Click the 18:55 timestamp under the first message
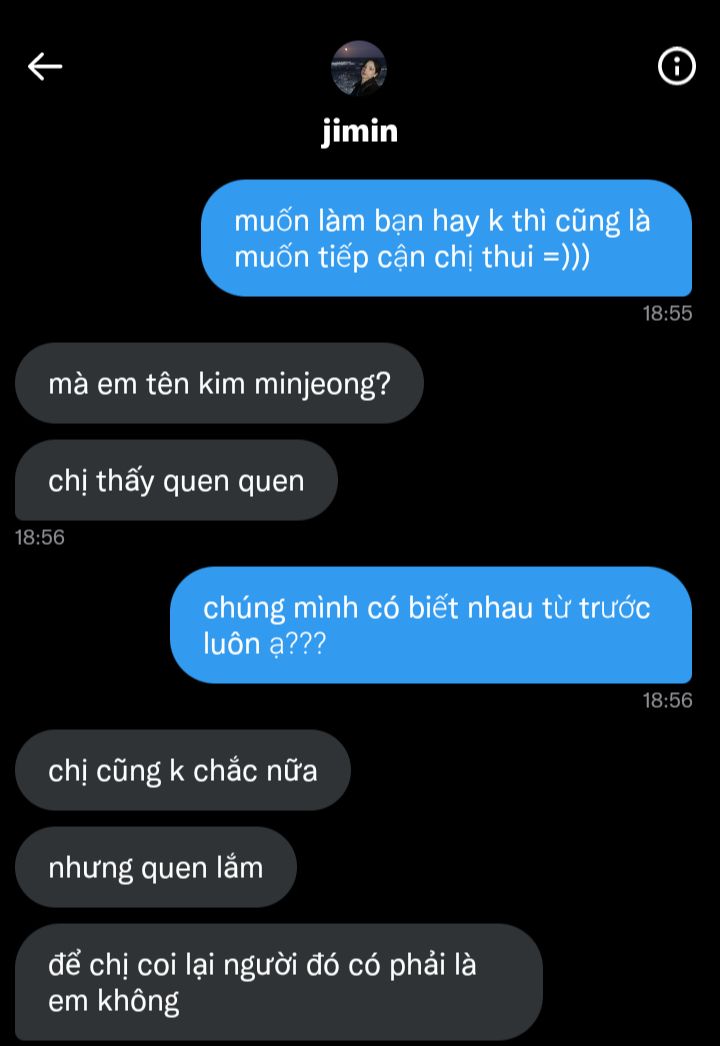Image resolution: width=720 pixels, height=1046 pixels. click(667, 314)
